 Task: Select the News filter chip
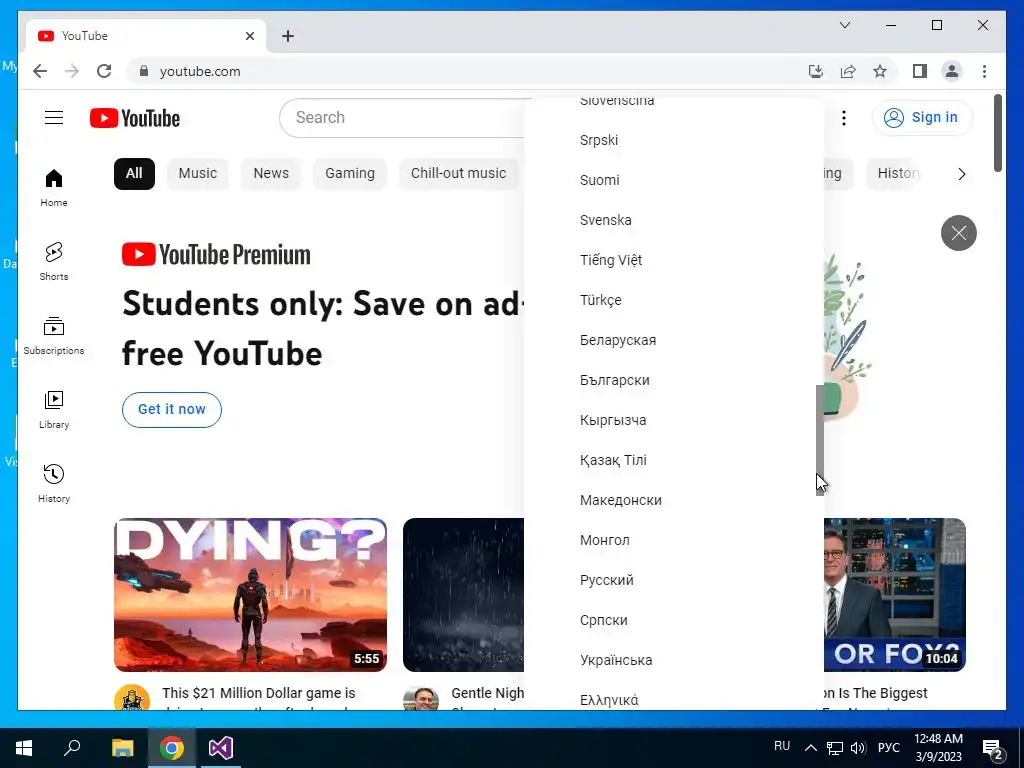click(271, 174)
